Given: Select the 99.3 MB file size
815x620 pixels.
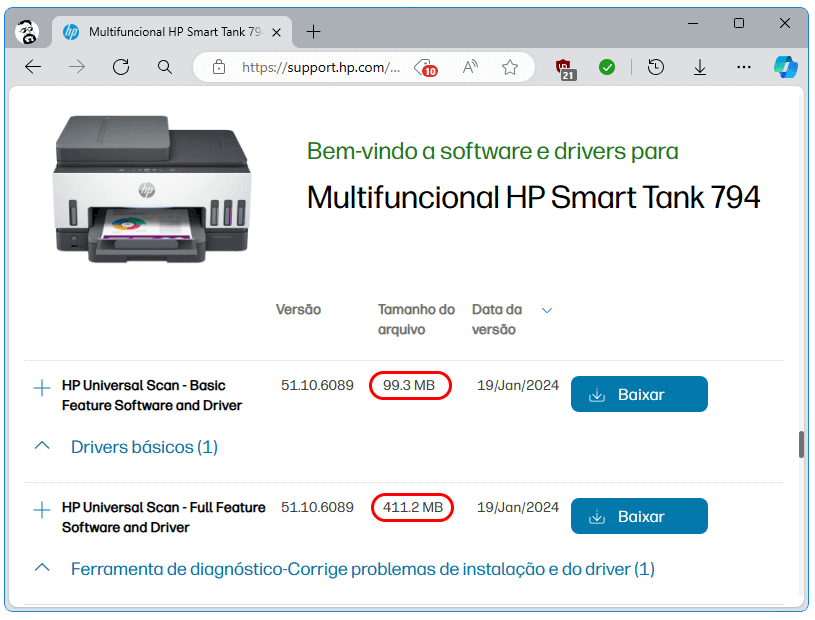Looking at the screenshot, I should (409, 386).
